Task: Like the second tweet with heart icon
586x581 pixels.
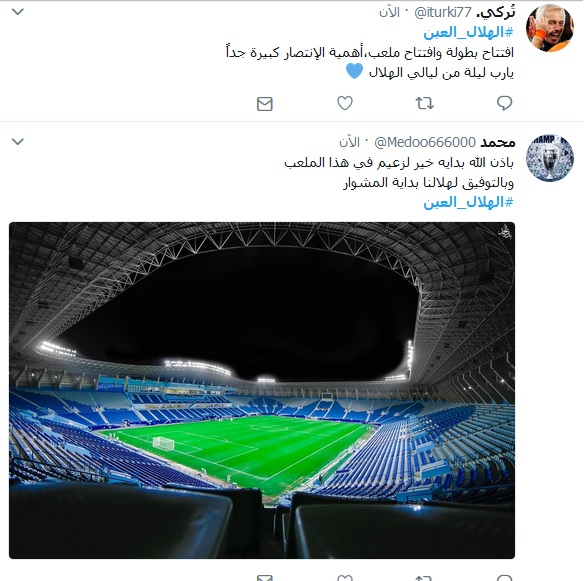Action: [345, 577]
